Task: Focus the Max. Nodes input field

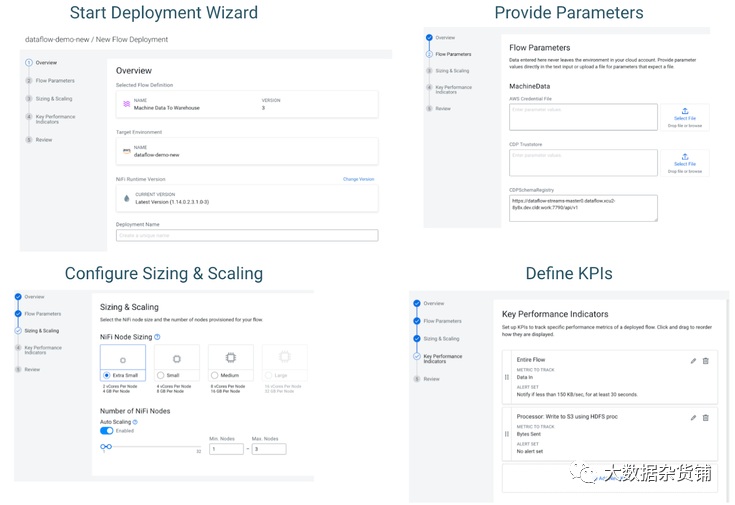Action: pos(269,449)
